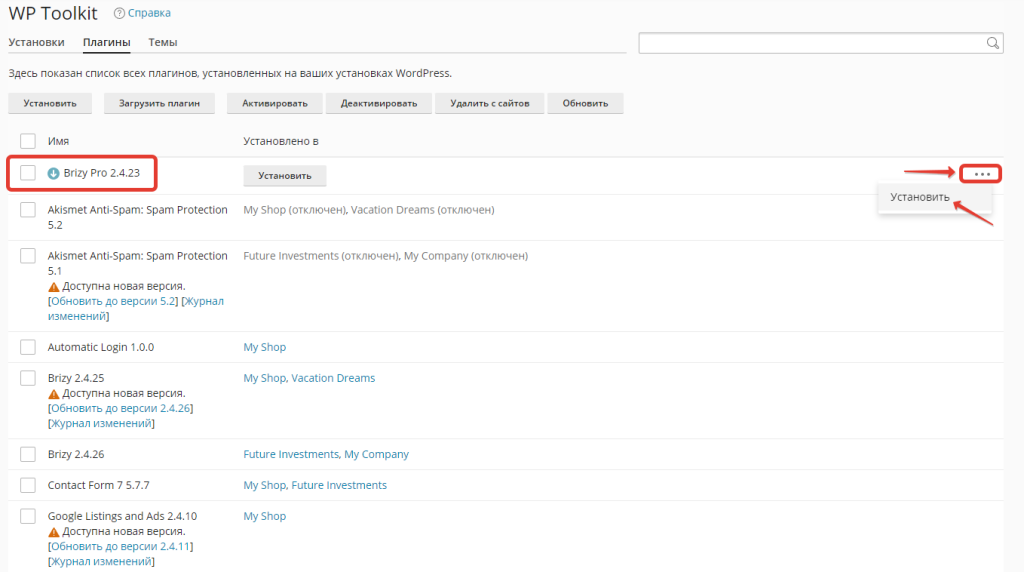The width and height of the screenshot is (1024, 572).
Task: Click My Shop (отключен), Vacation Dreams (отключен) text
Action: 369,210
